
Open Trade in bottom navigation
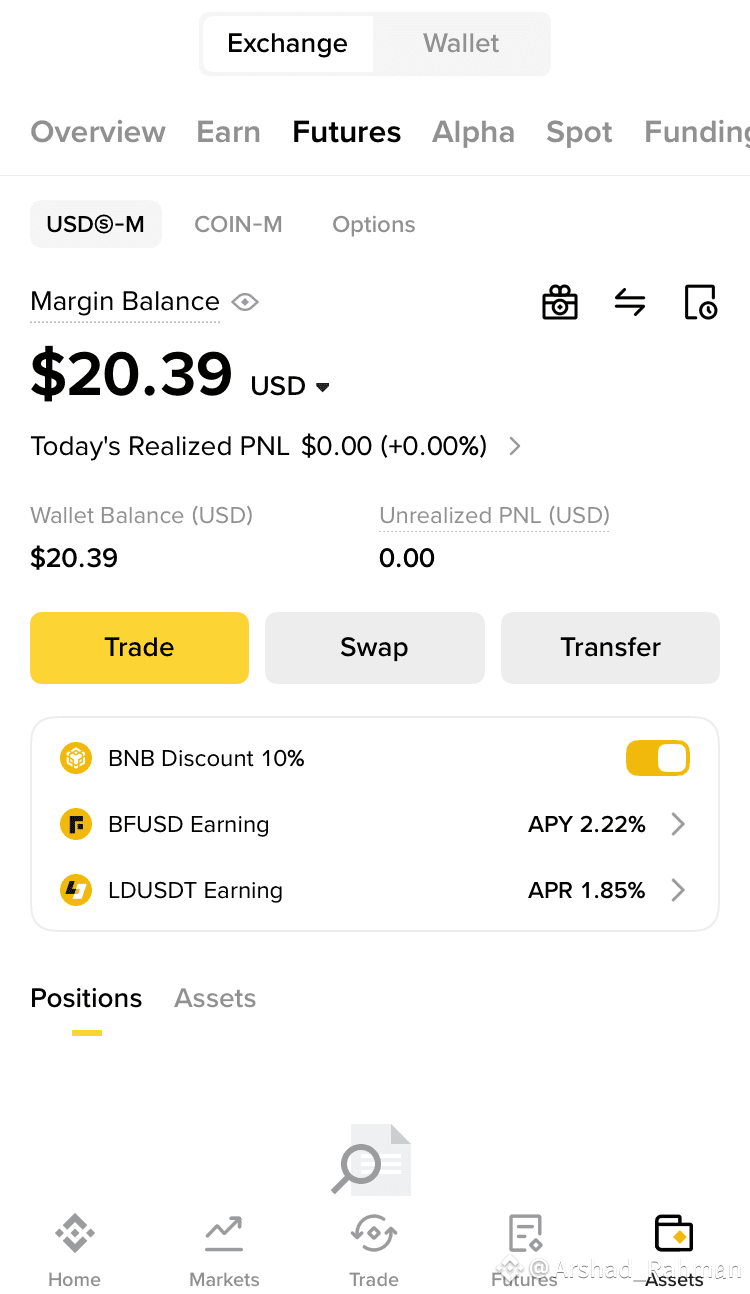(x=374, y=1250)
